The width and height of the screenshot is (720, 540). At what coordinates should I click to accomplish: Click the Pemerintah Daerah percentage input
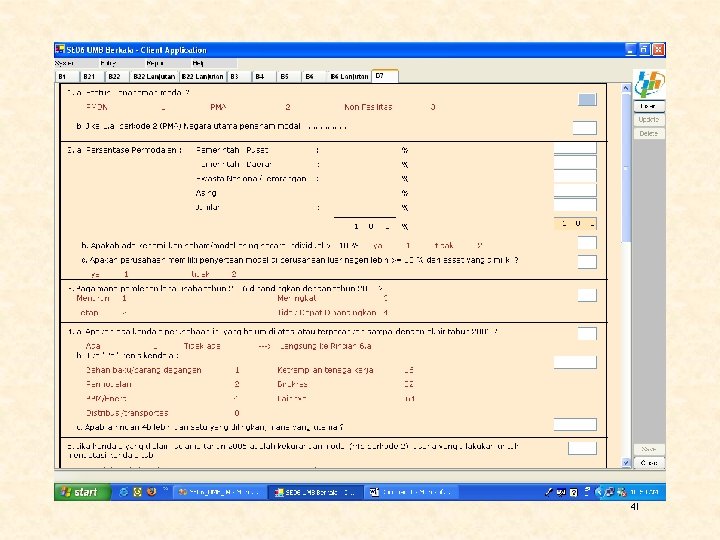click(575, 162)
